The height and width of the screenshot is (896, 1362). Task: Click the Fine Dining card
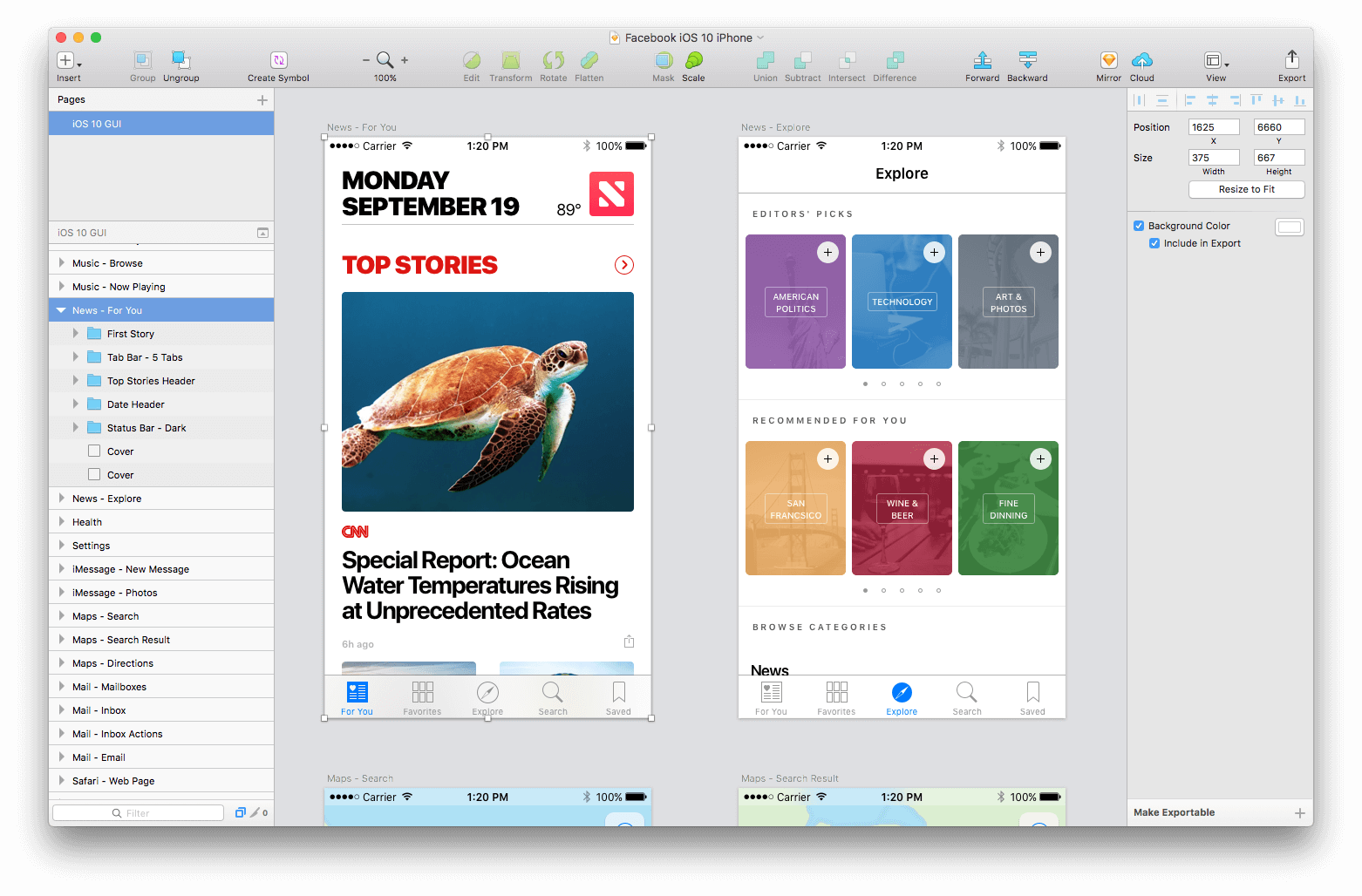click(1008, 508)
